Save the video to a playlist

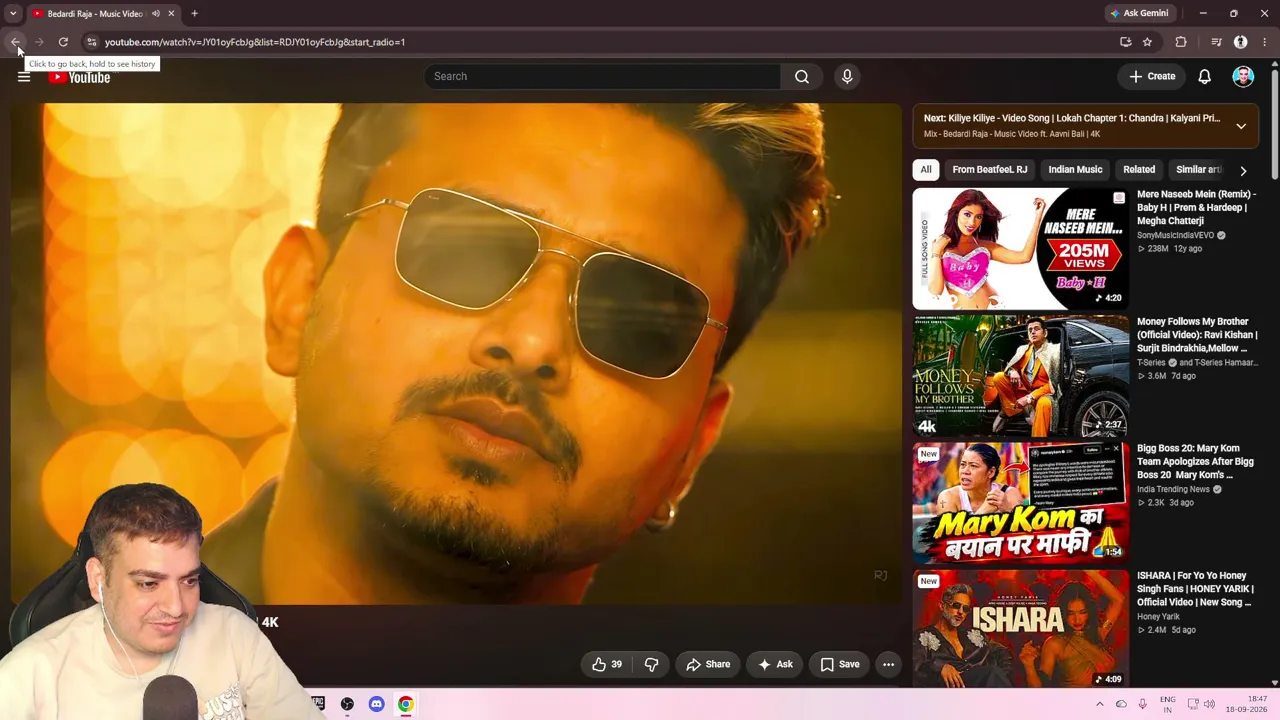coord(840,664)
